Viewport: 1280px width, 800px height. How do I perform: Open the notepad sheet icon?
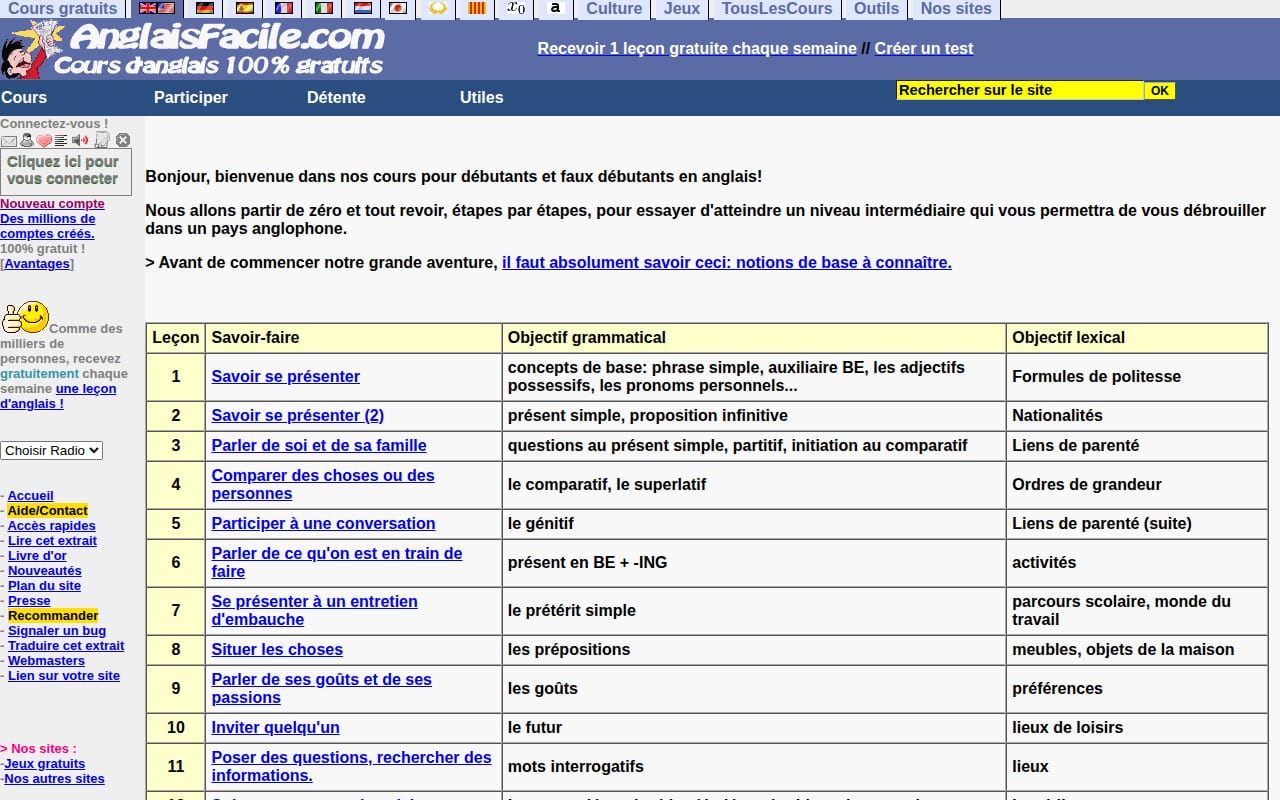(102, 140)
